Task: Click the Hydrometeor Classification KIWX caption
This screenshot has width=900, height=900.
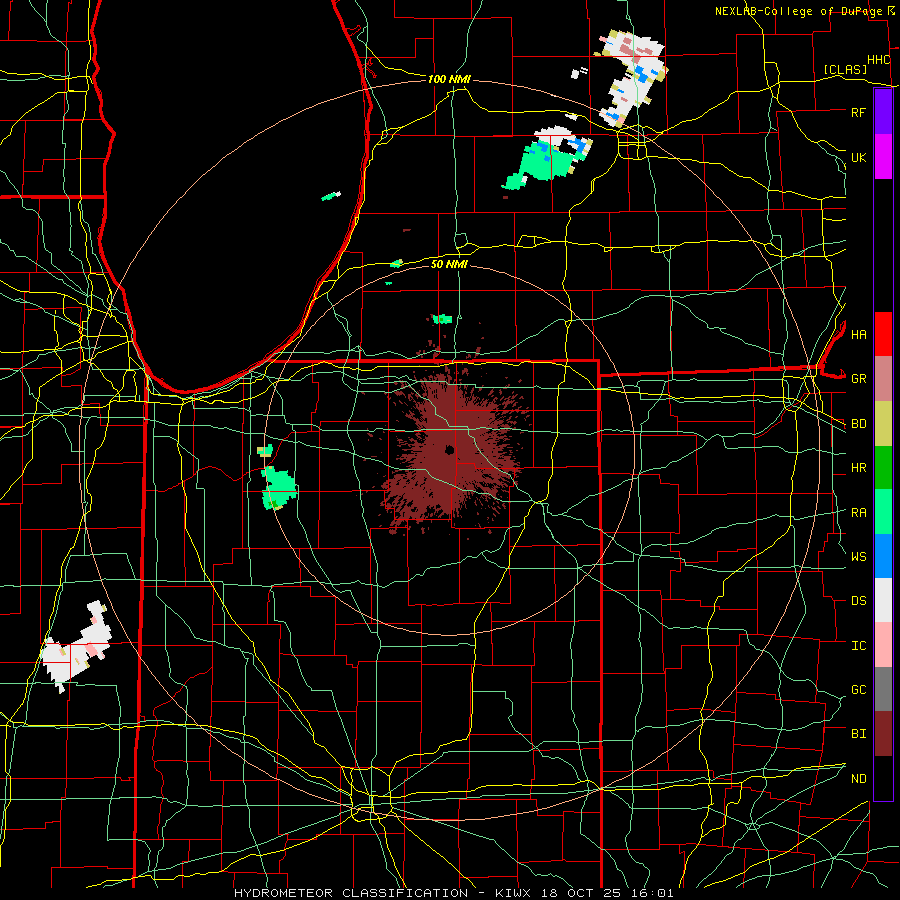Action: [453, 893]
